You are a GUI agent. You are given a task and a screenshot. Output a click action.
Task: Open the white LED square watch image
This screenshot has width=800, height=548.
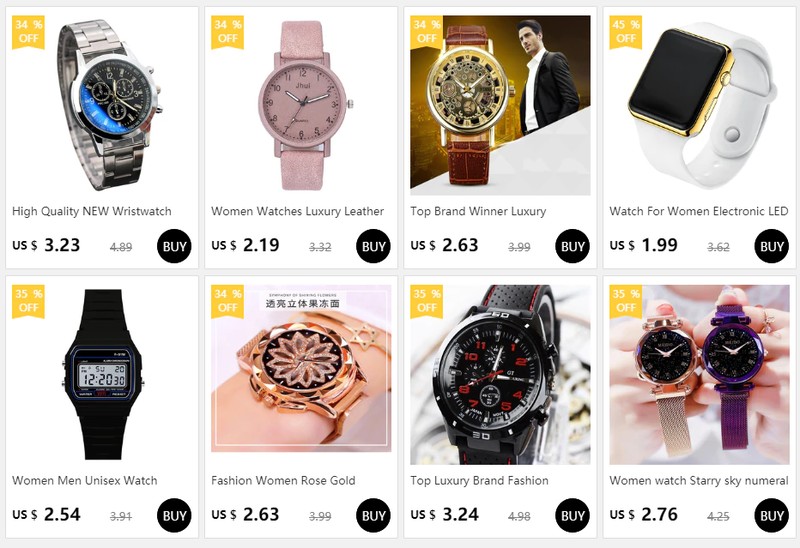[699, 105]
